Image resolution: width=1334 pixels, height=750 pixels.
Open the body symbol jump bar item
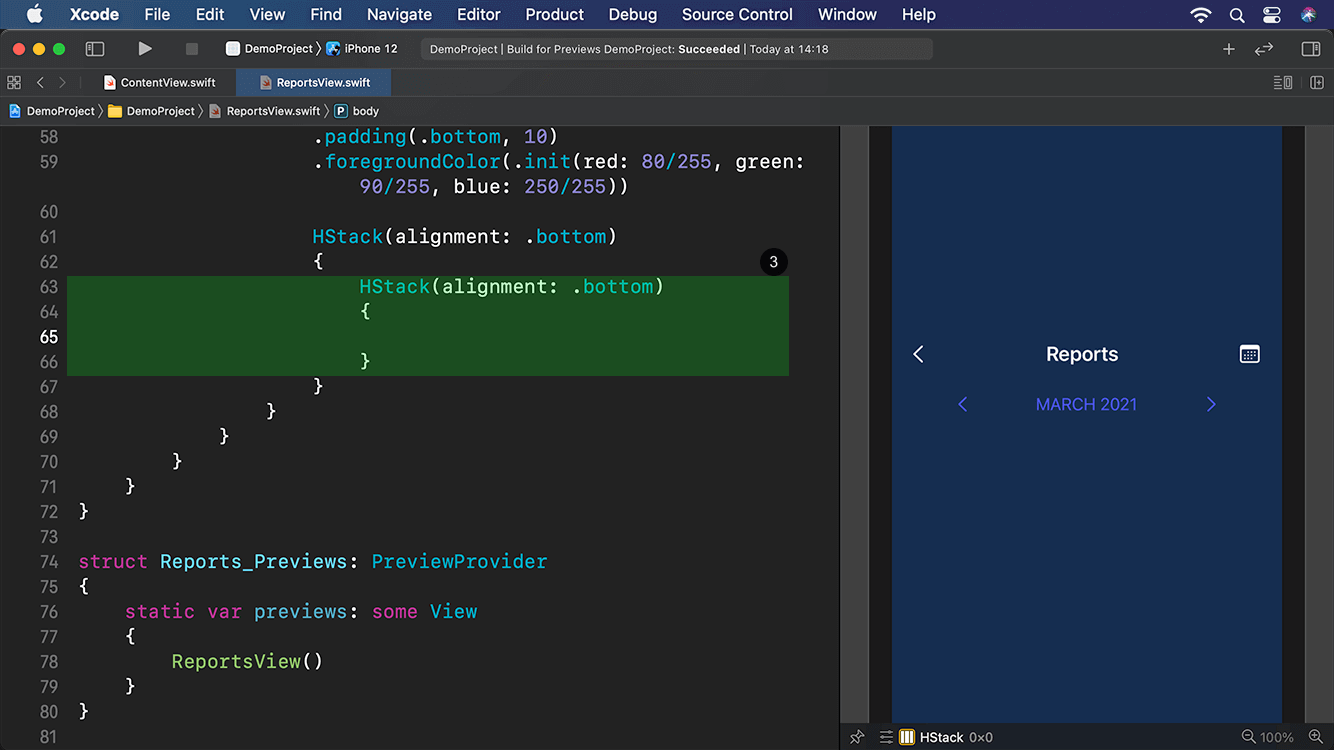[x=357, y=111]
